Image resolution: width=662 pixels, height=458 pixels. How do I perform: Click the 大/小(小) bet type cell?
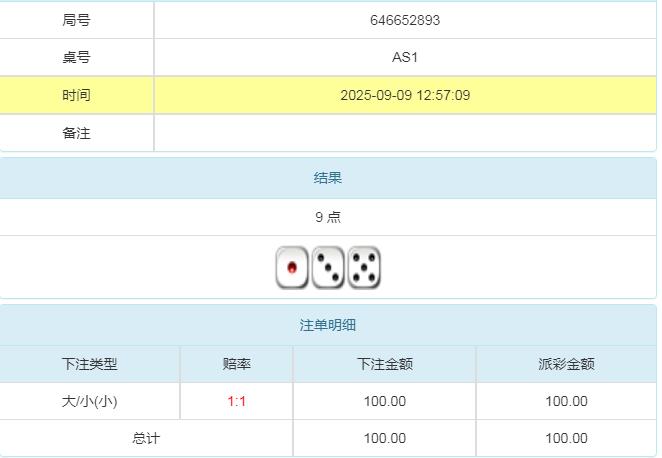pyautogui.click(x=89, y=401)
